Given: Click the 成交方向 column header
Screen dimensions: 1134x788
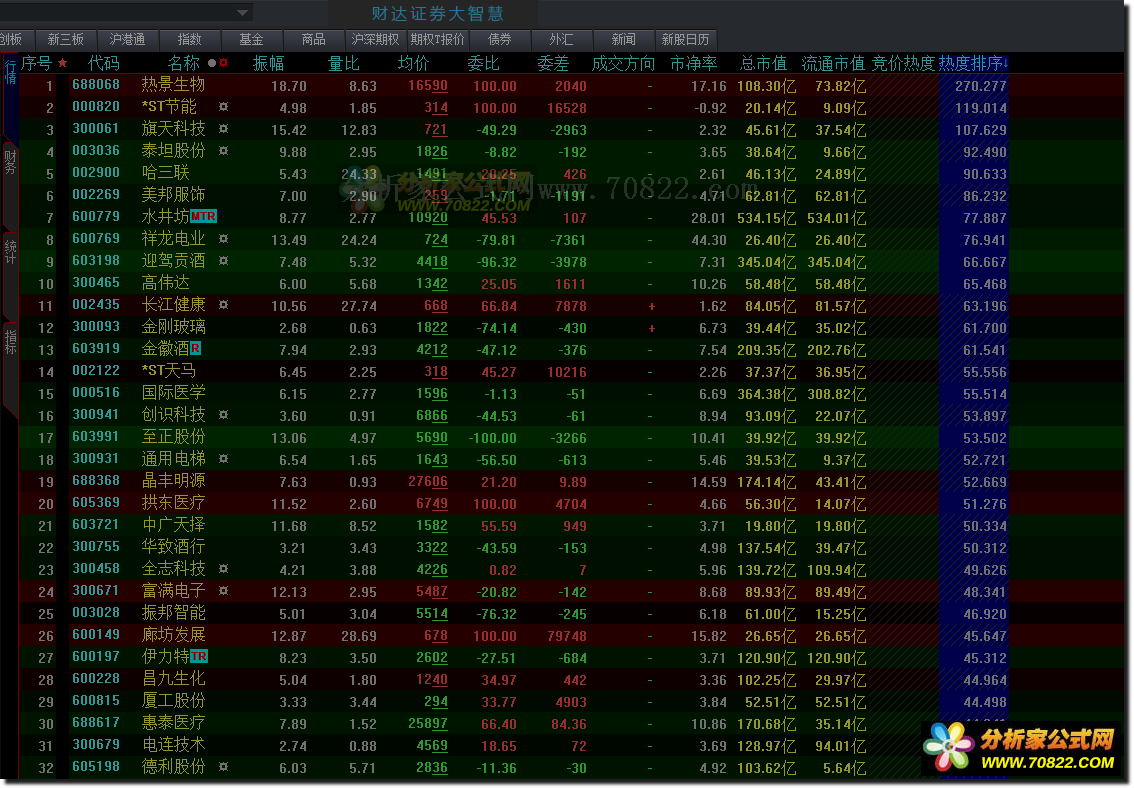Looking at the screenshot, I should [623, 64].
